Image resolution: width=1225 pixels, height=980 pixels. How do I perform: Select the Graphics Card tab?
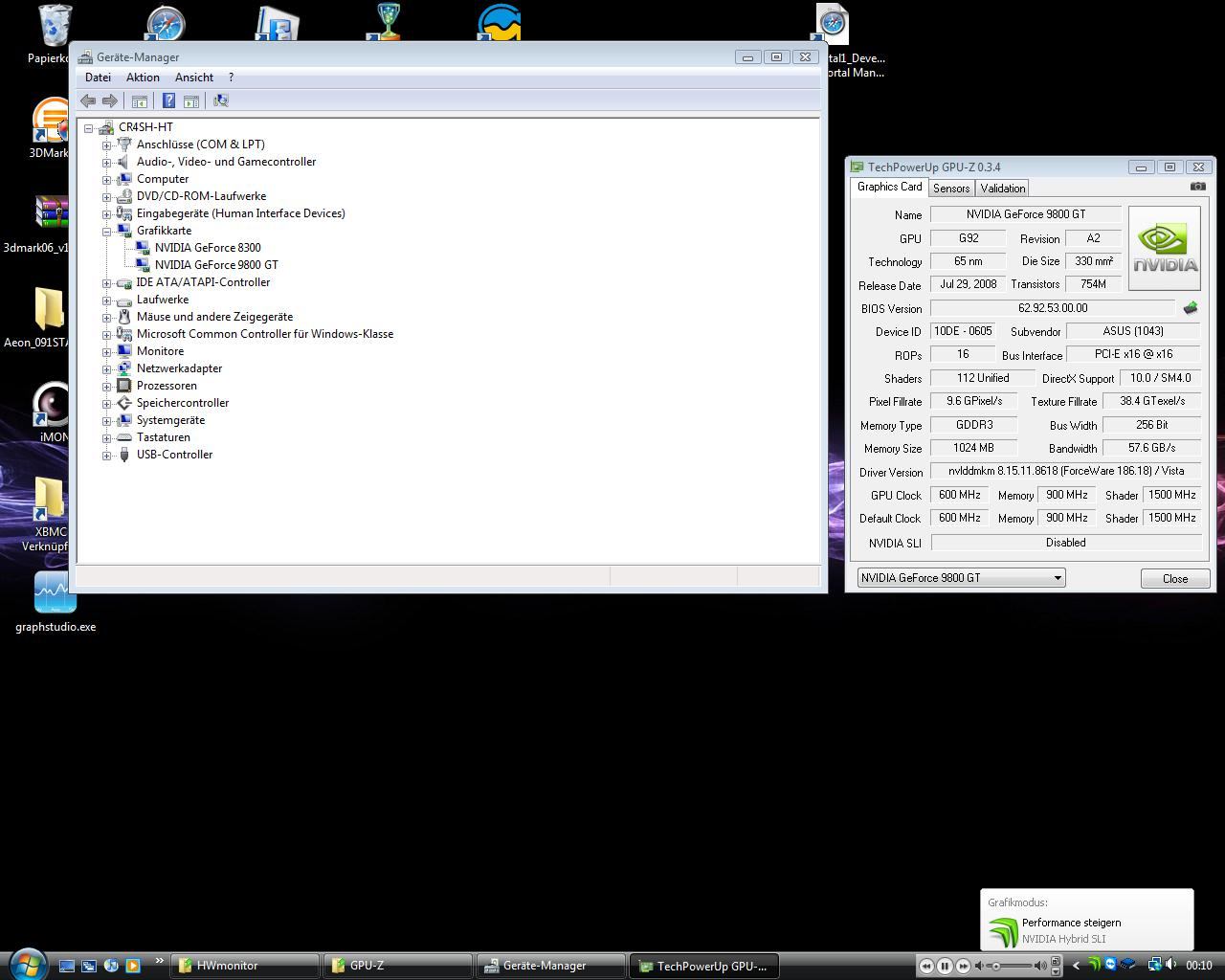pos(890,187)
